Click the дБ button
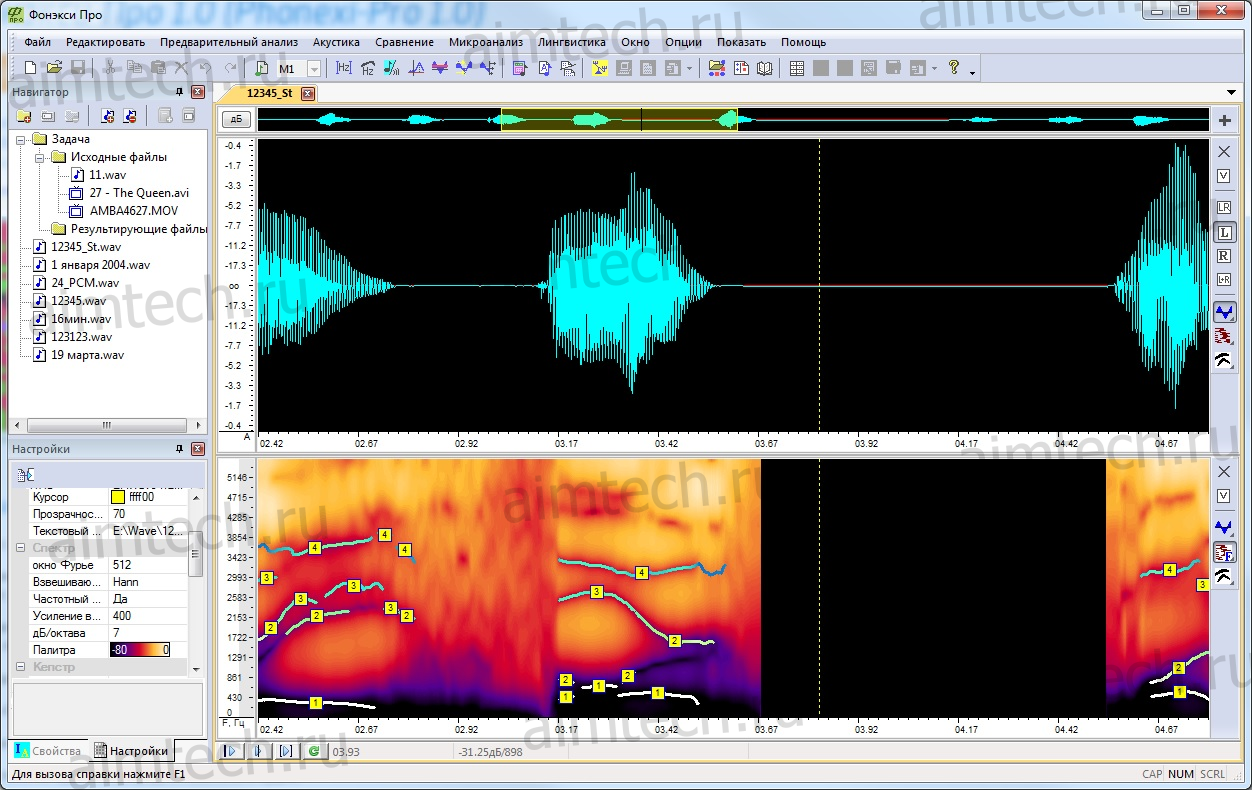The image size is (1252, 790). click(236, 119)
